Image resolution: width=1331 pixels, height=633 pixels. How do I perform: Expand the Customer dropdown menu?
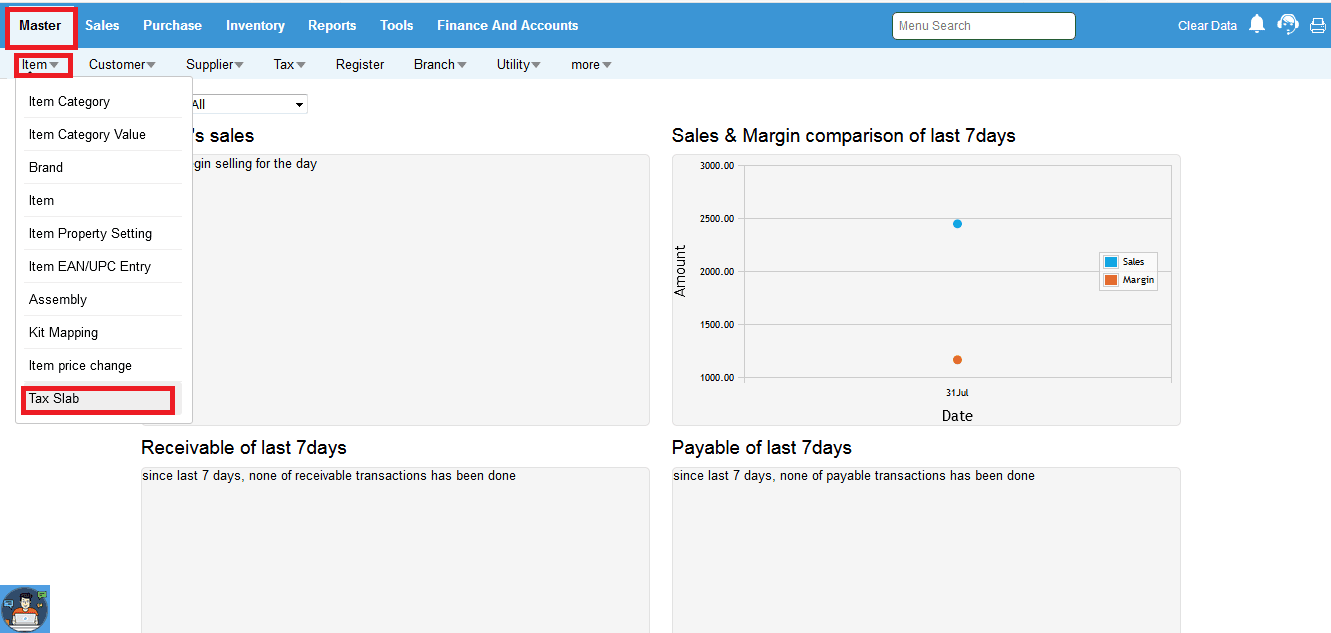pos(122,65)
